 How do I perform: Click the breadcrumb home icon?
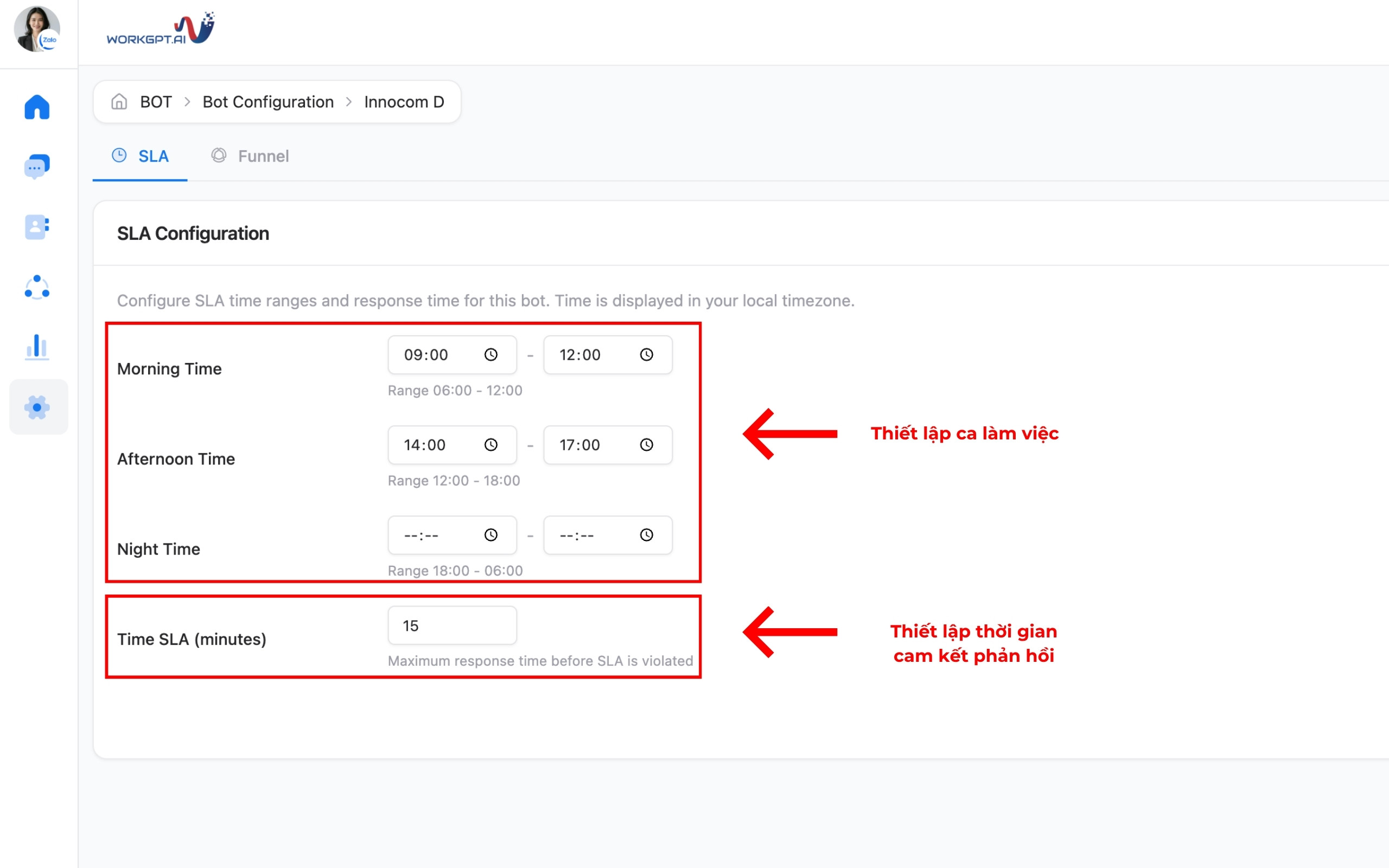click(x=119, y=101)
